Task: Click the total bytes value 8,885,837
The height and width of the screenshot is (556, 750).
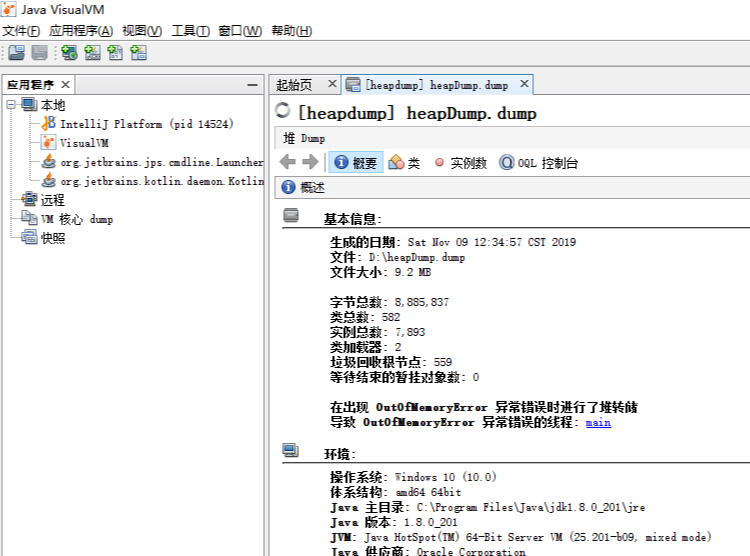Action: point(421,302)
